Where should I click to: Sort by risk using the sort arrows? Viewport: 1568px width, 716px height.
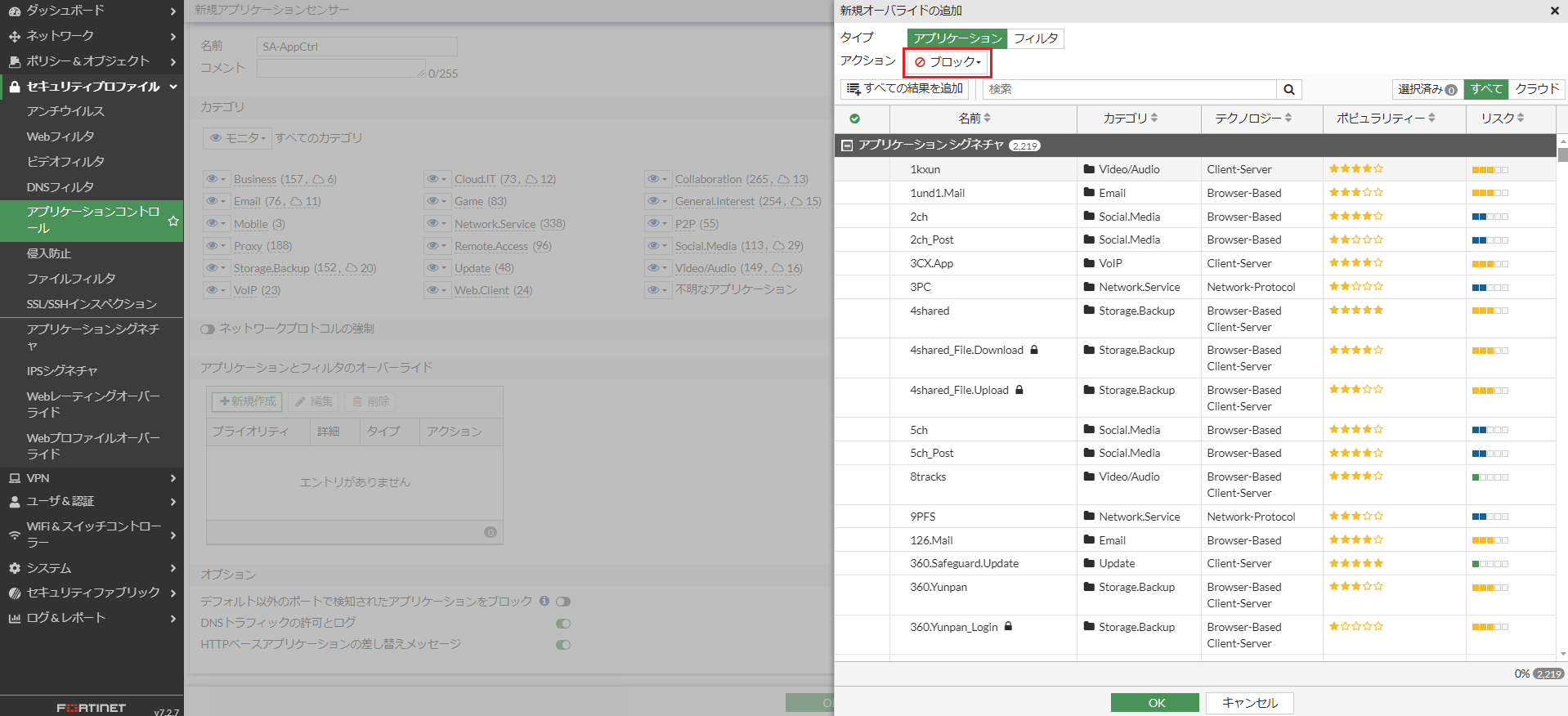click(1521, 119)
